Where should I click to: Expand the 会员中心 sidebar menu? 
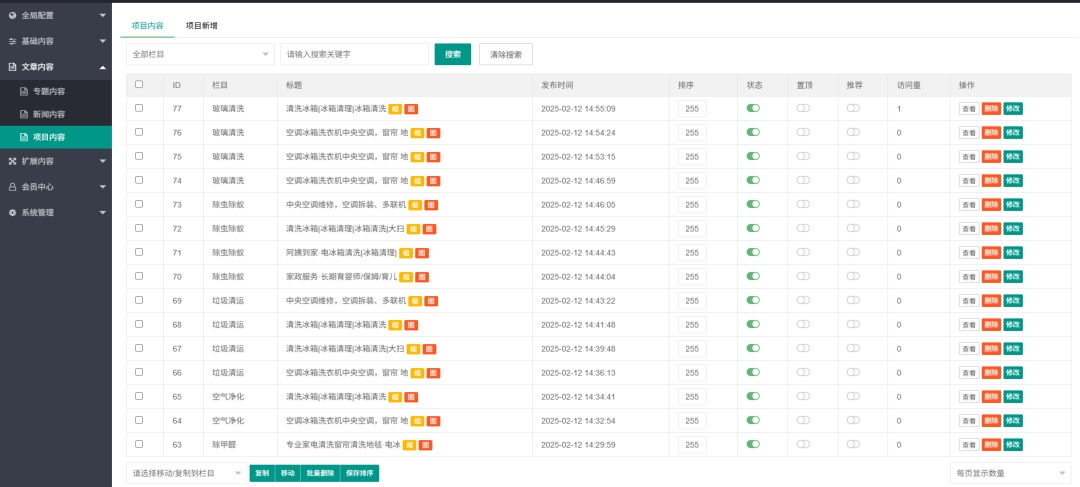(x=56, y=187)
